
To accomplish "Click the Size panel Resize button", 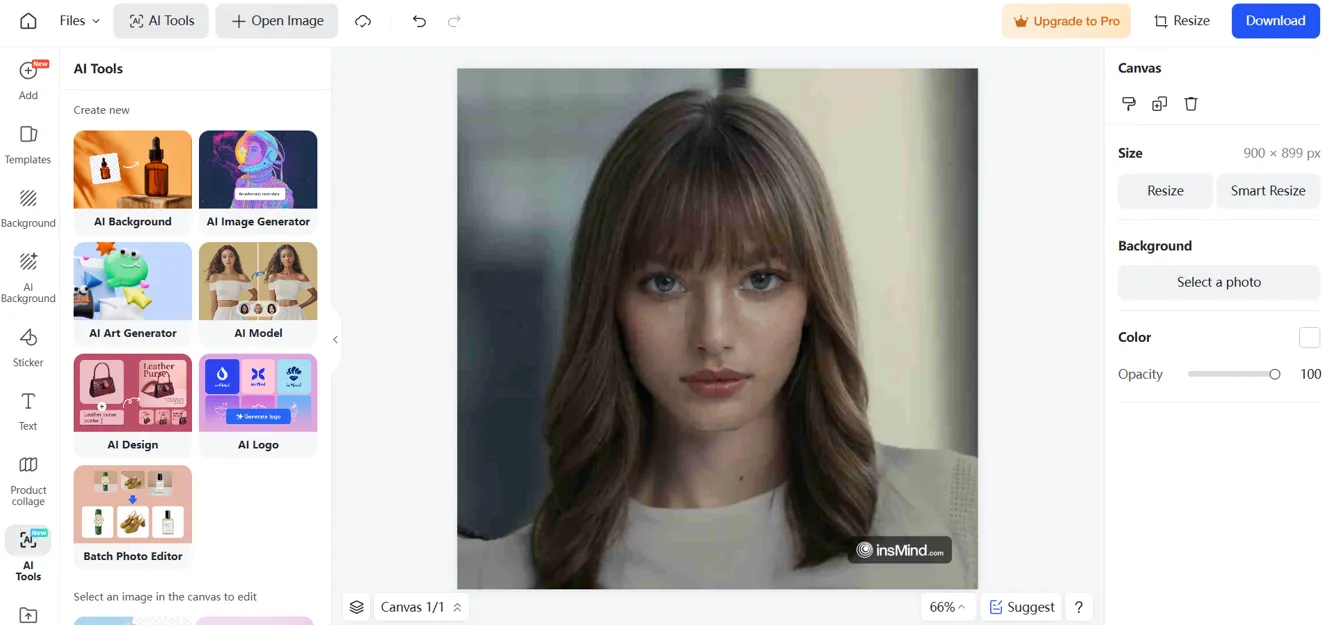I will (x=1165, y=191).
